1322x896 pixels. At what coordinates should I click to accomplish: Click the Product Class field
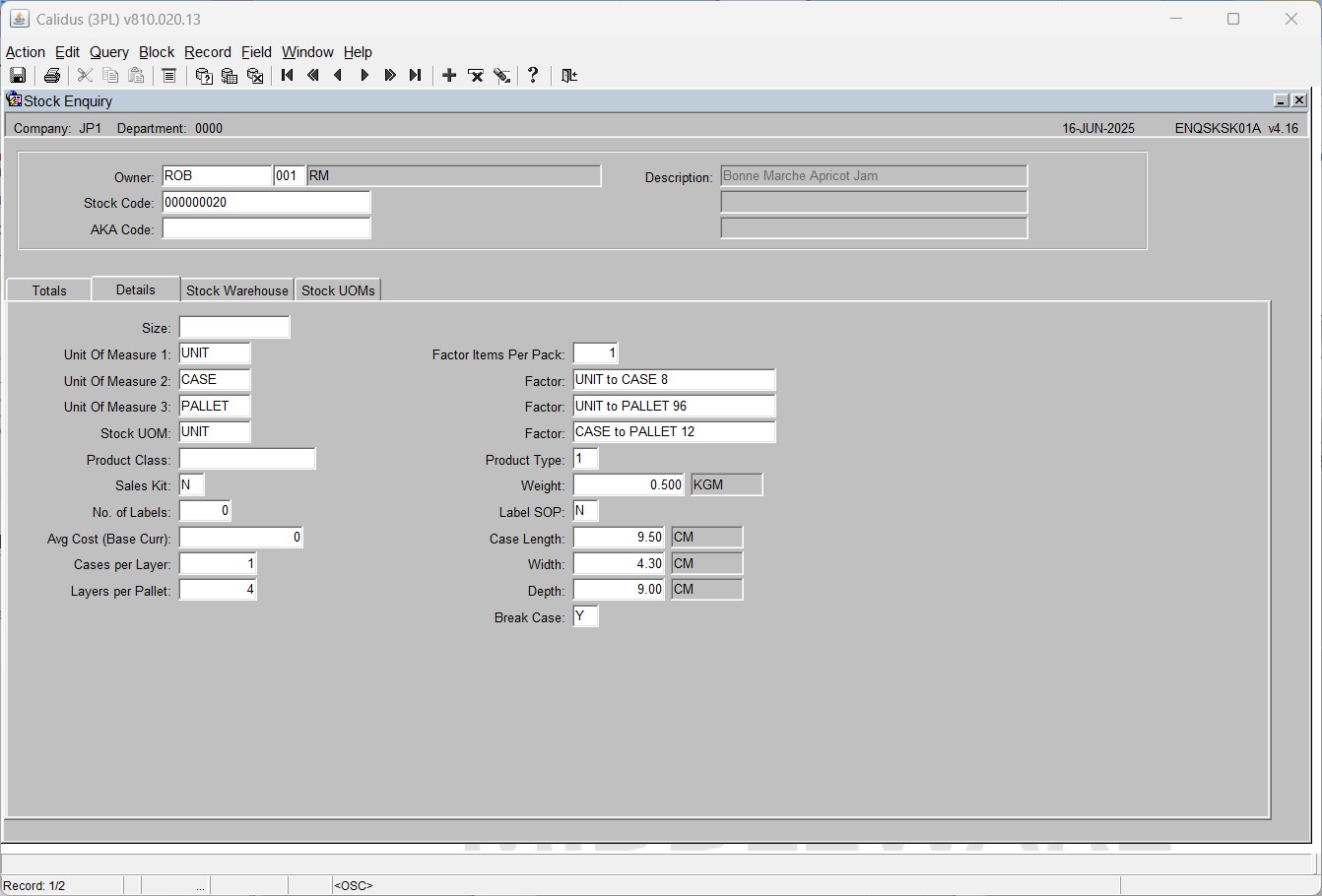247,459
